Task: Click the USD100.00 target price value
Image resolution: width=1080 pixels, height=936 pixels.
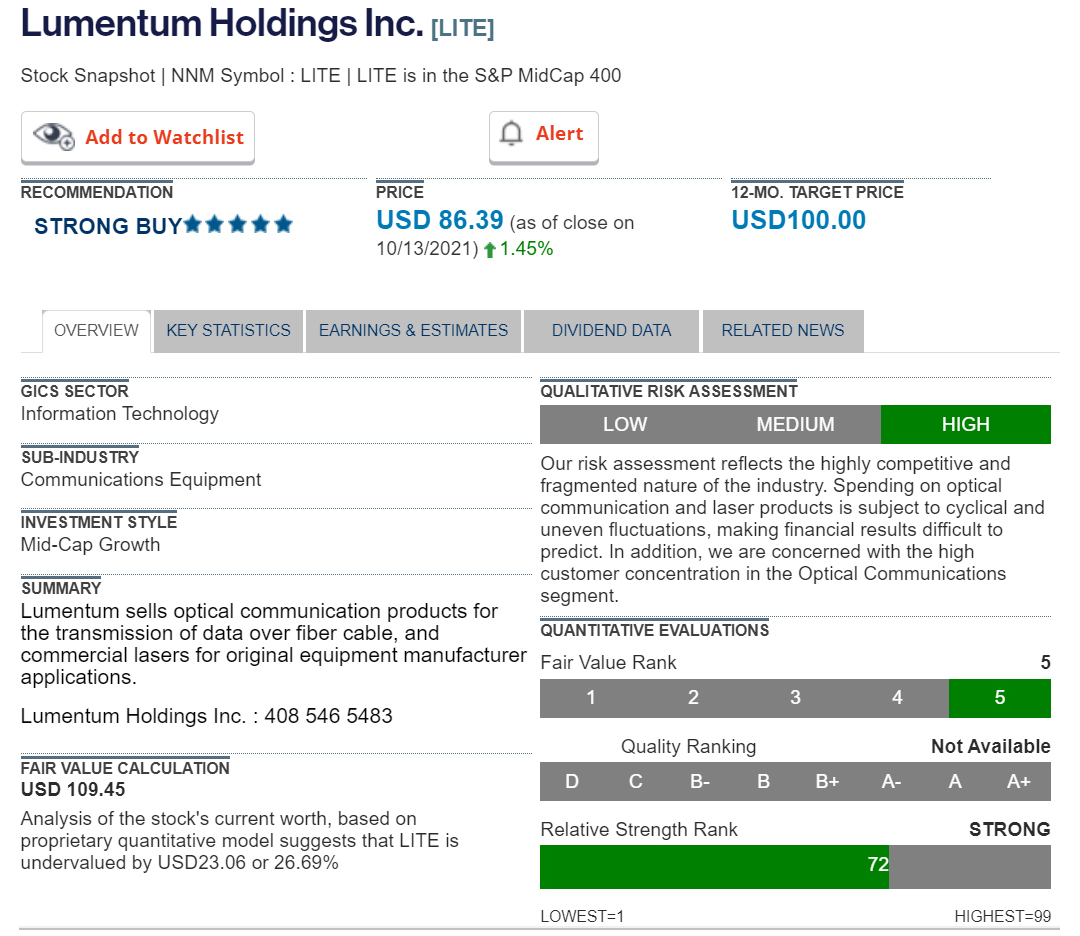Action: click(798, 221)
